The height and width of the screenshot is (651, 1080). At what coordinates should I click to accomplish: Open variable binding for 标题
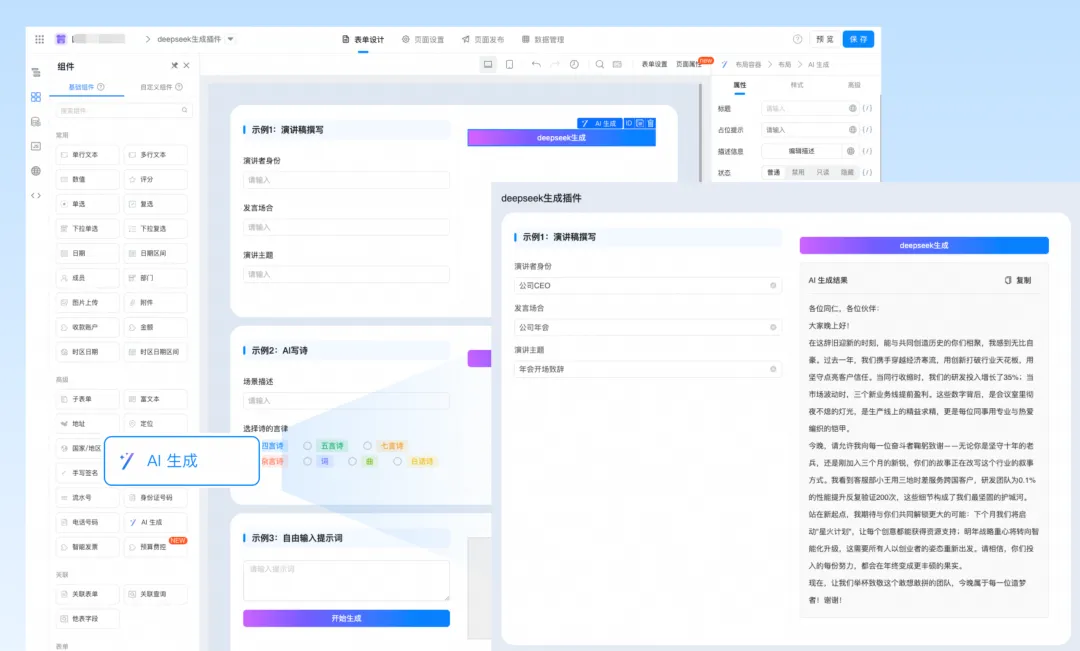867,108
